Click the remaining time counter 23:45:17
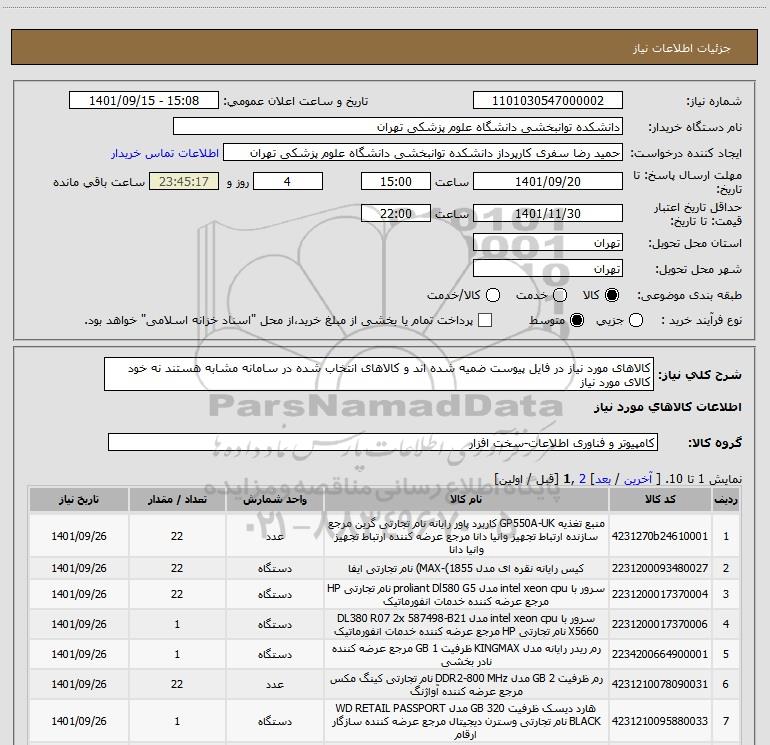This screenshot has height=745, width=770. (x=184, y=181)
